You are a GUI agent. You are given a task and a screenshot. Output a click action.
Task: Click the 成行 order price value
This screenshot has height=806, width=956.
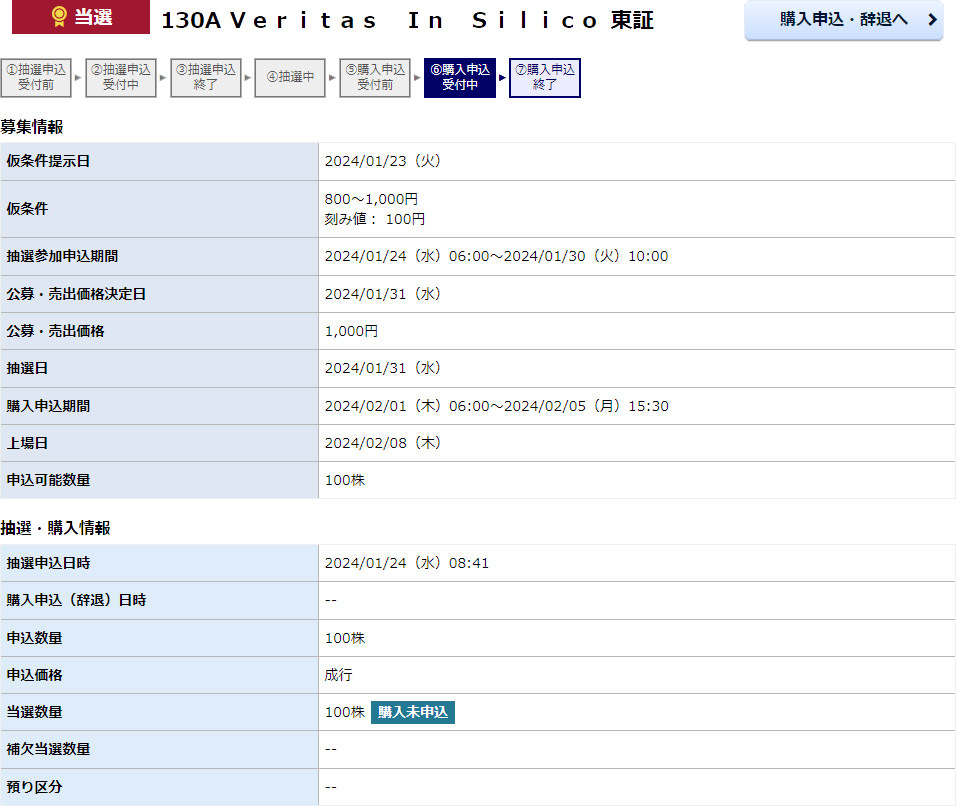(x=338, y=675)
